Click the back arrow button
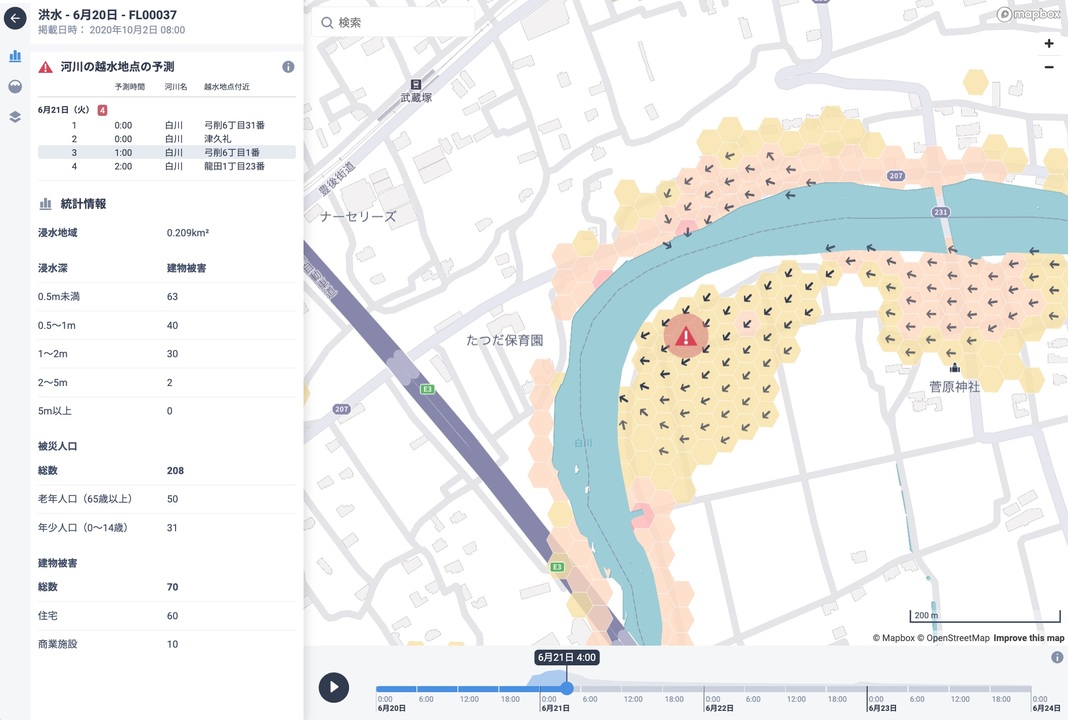The height and width of the screenshot is (720, 1068). tap(15, 18)
